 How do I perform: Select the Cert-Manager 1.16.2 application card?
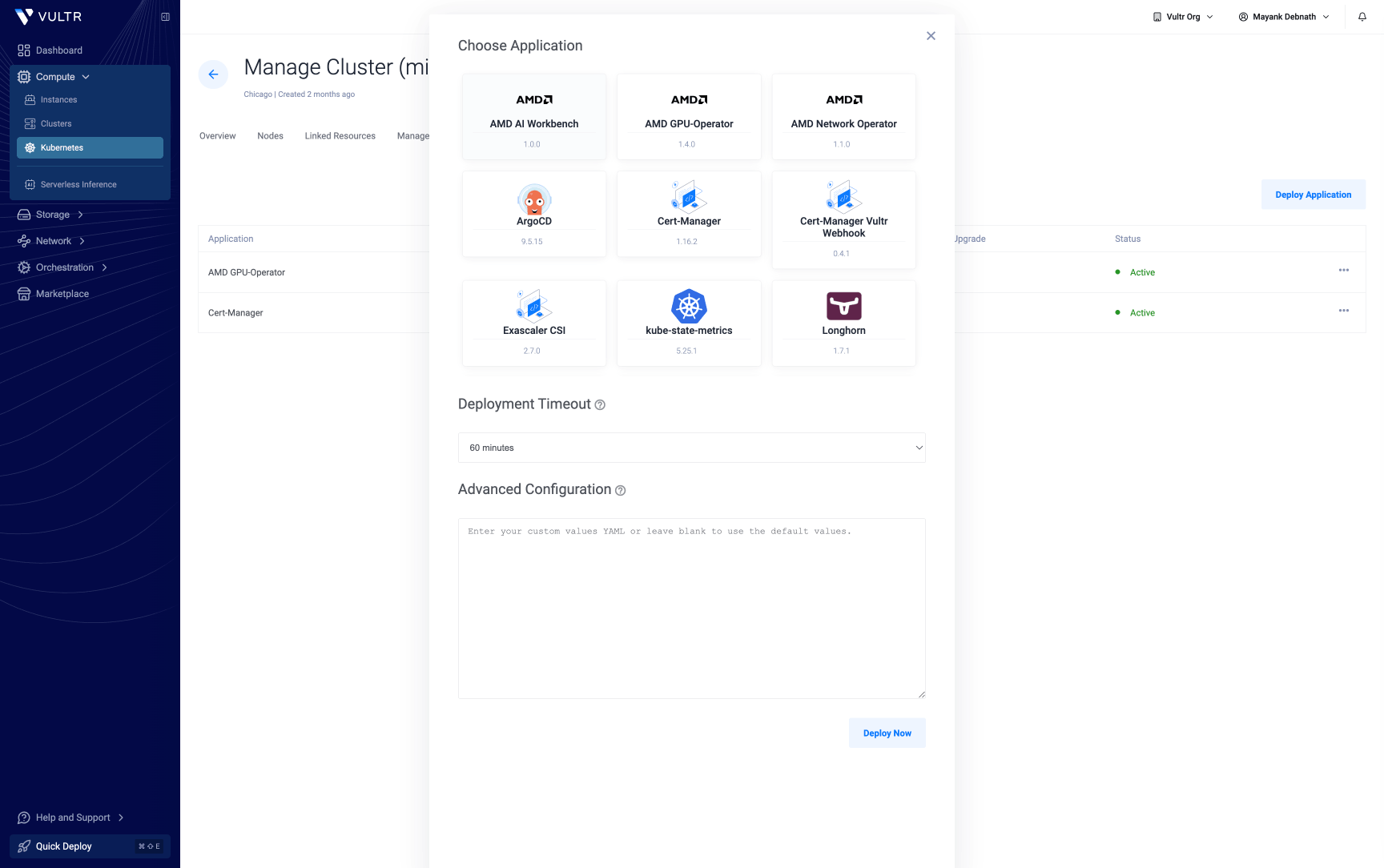tap(689, 214)
